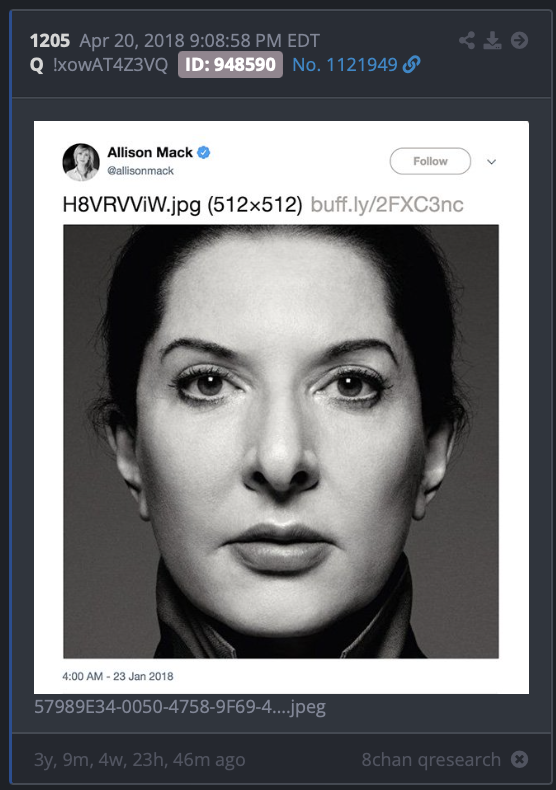Click the Allison Mack display name
The width and height of the screenshot is (556, 790).
(x=150, y=152)
